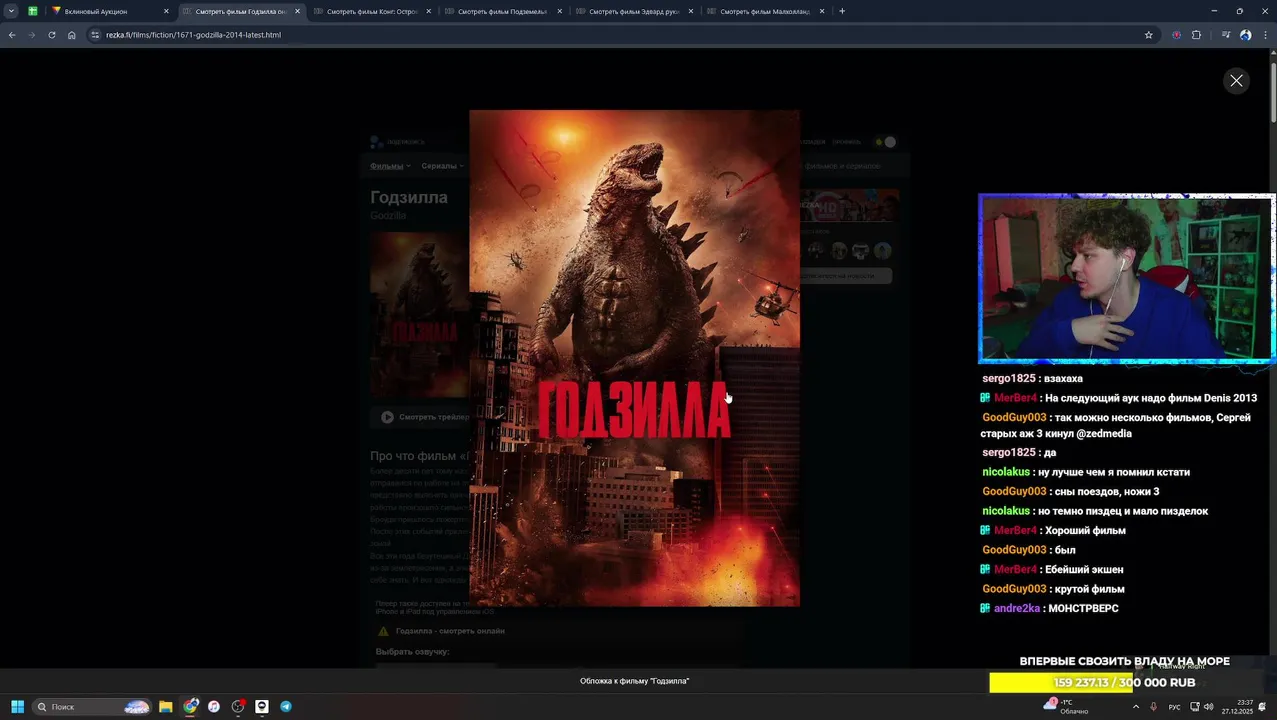Open the music app on taskbar

tap(214, 707)
